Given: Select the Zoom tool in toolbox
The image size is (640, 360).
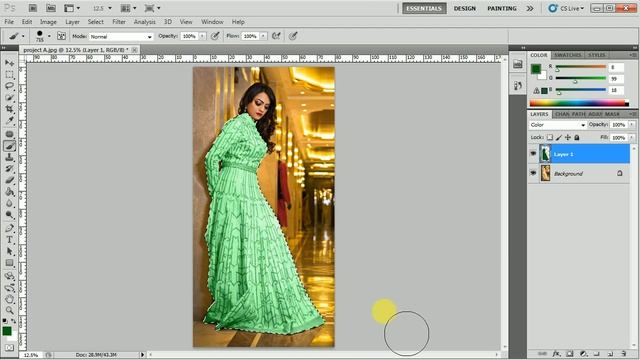Looking at the screenshot, I should click(9, 311).
